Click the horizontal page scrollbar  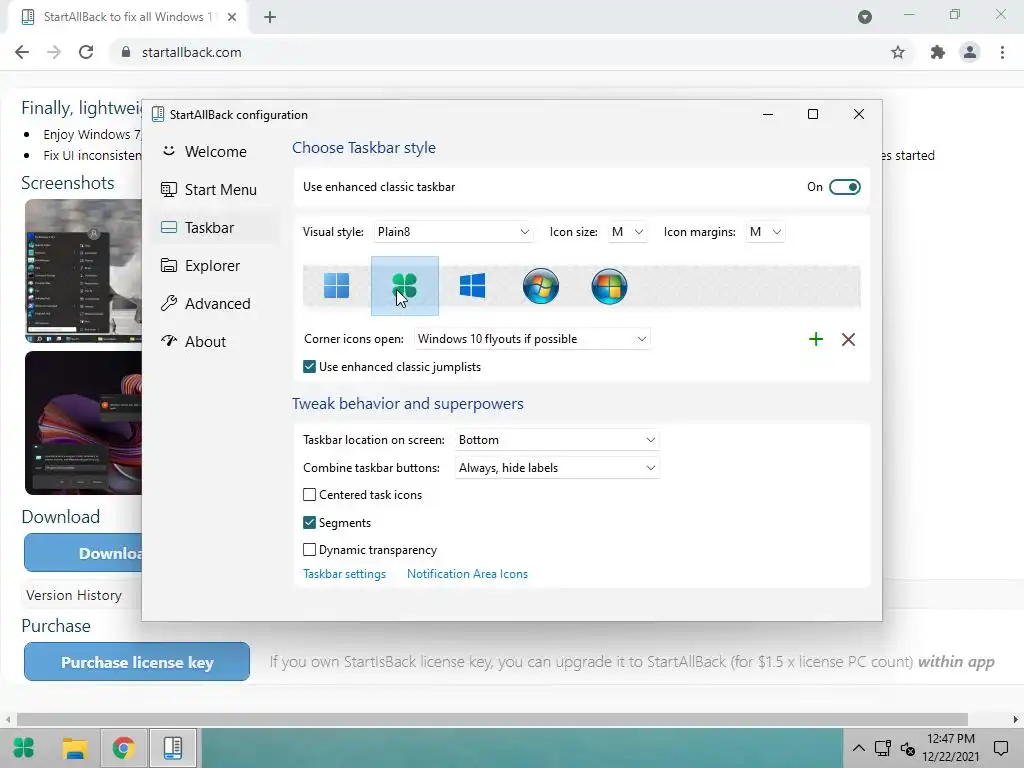(492, 720)
